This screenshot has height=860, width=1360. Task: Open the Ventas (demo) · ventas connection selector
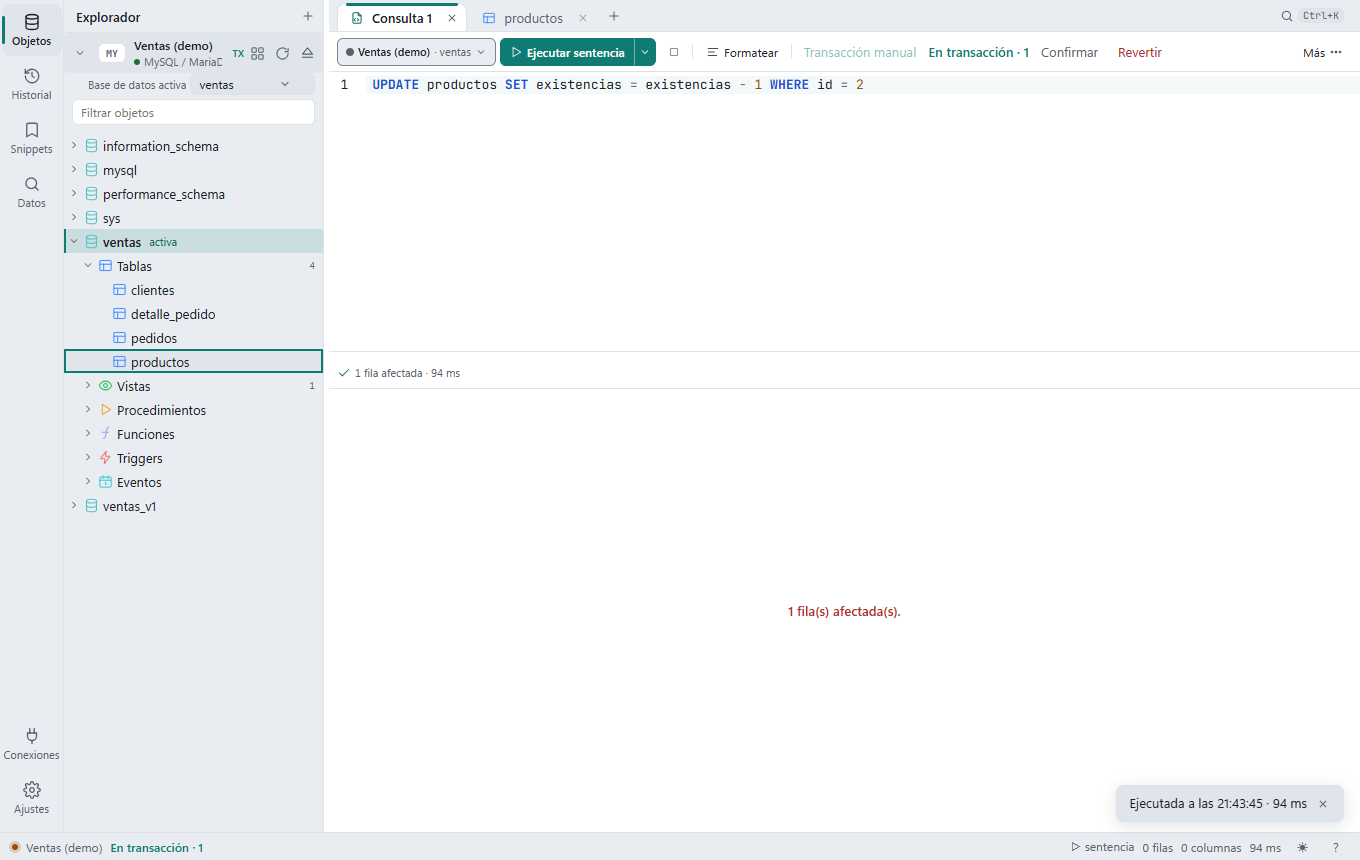pos(416,52)
